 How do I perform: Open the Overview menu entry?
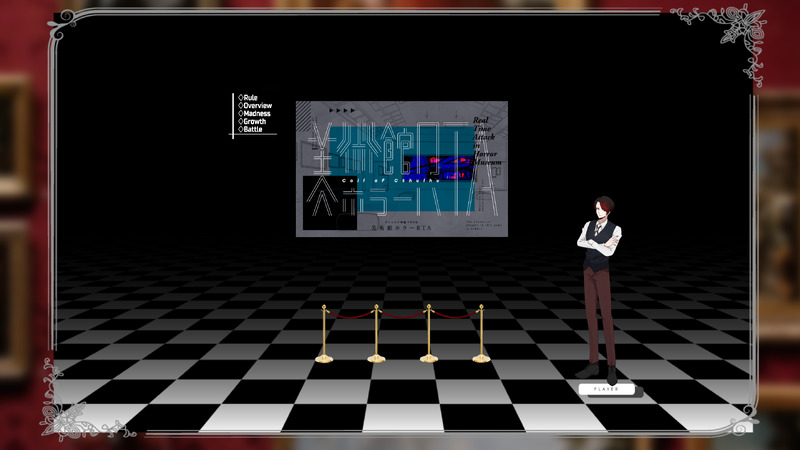click(255, 106)
